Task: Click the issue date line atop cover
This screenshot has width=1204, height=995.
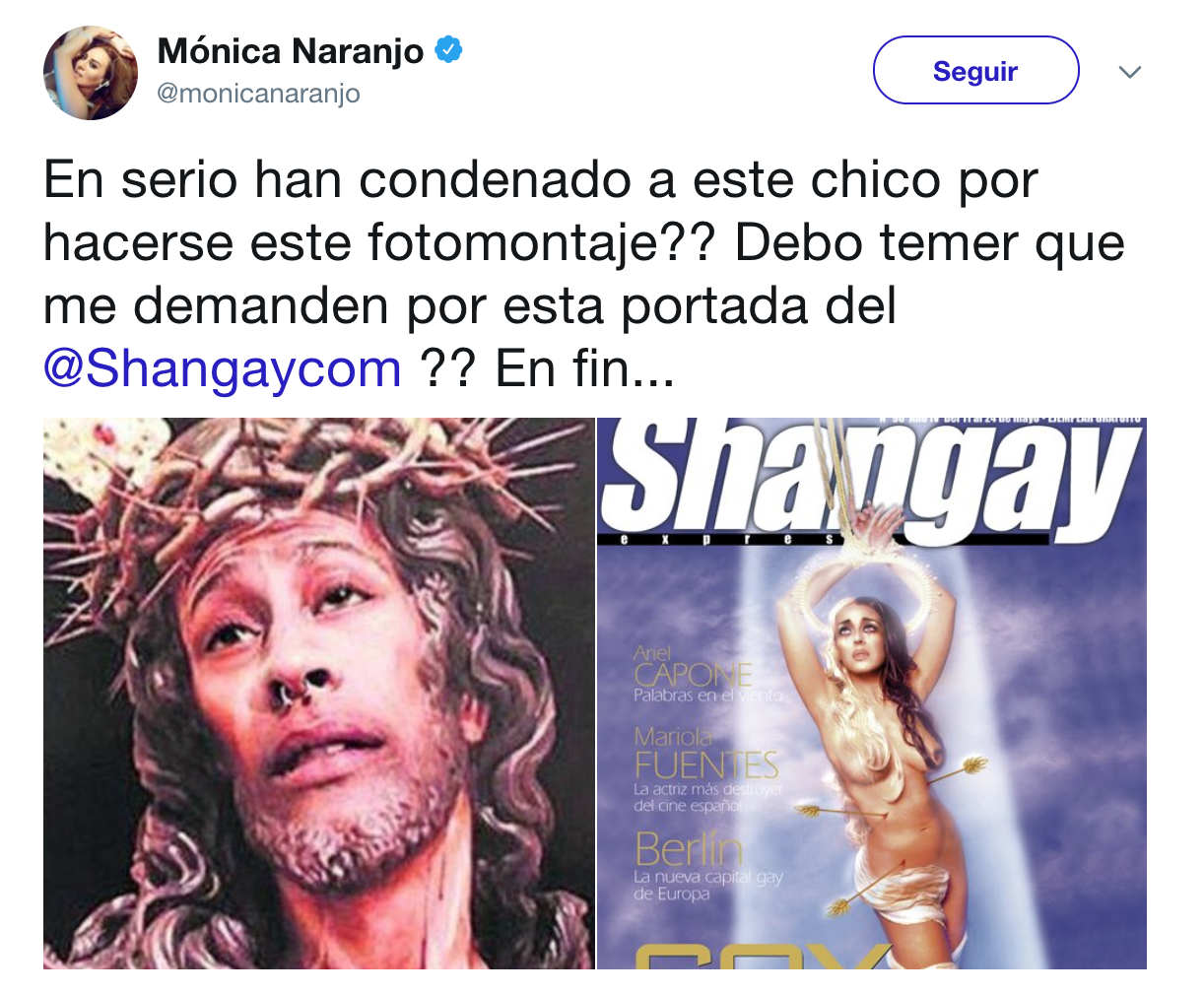Action: click(x=1010, y=421)
